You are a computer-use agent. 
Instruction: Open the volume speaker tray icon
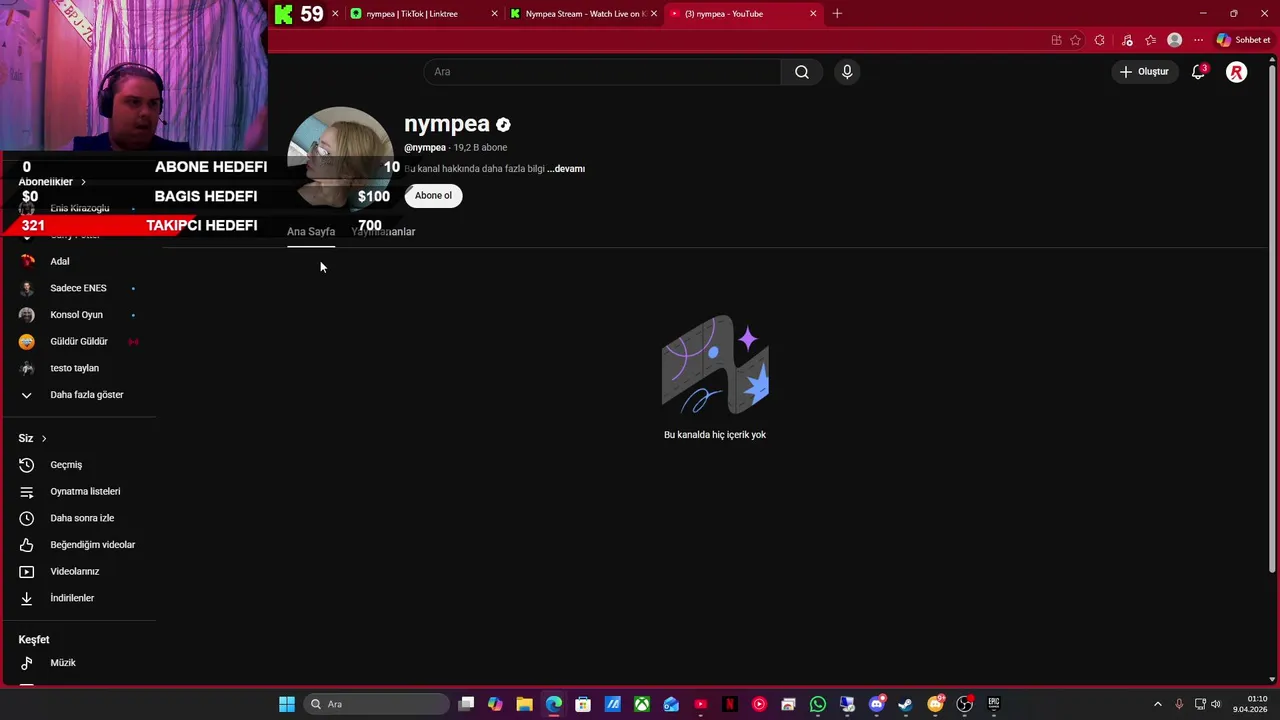point(1216,704)
